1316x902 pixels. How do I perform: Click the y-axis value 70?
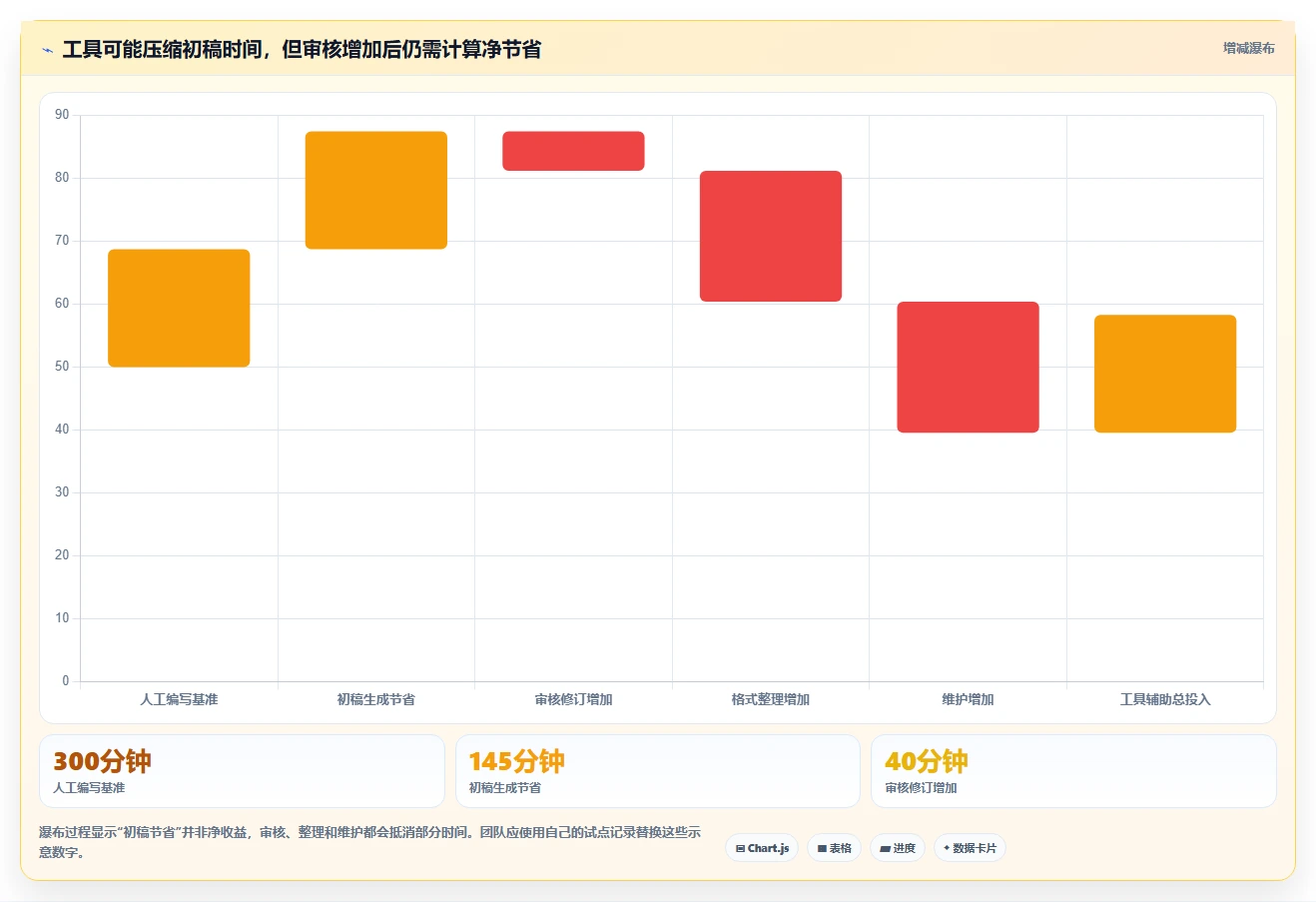pos(62,241)
